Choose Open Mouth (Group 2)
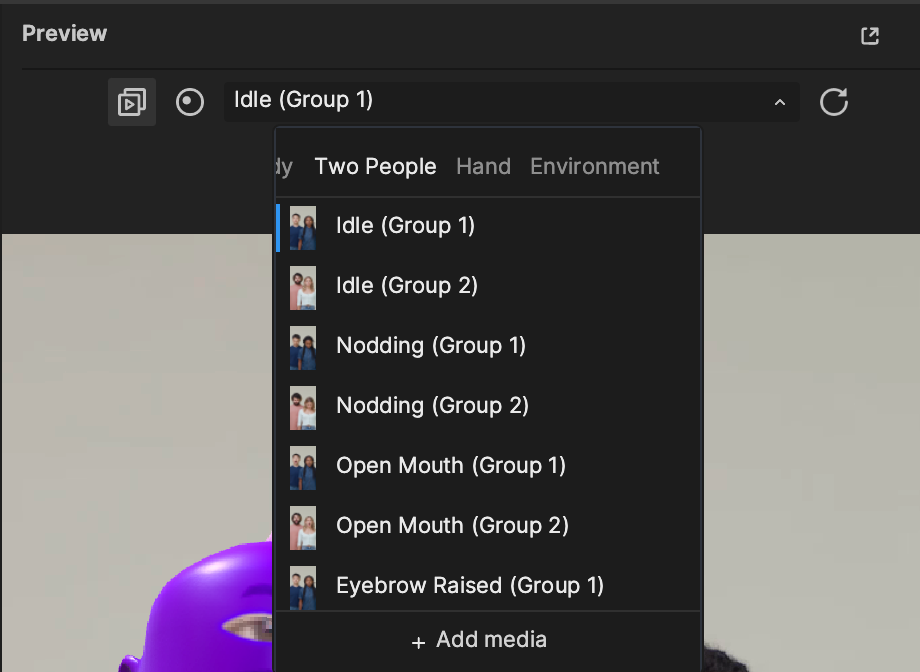This screenshot has height=672, width=920. (x=488, y=528)
